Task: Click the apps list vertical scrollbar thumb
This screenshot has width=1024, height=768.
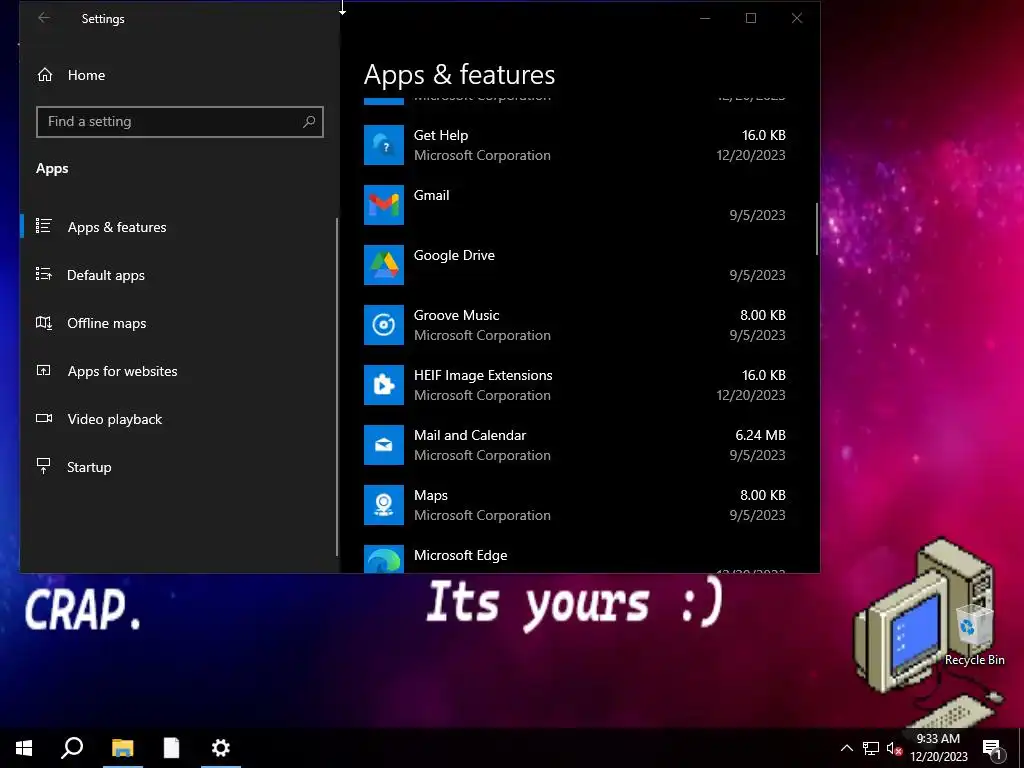Action: click(x=816, y=229)
